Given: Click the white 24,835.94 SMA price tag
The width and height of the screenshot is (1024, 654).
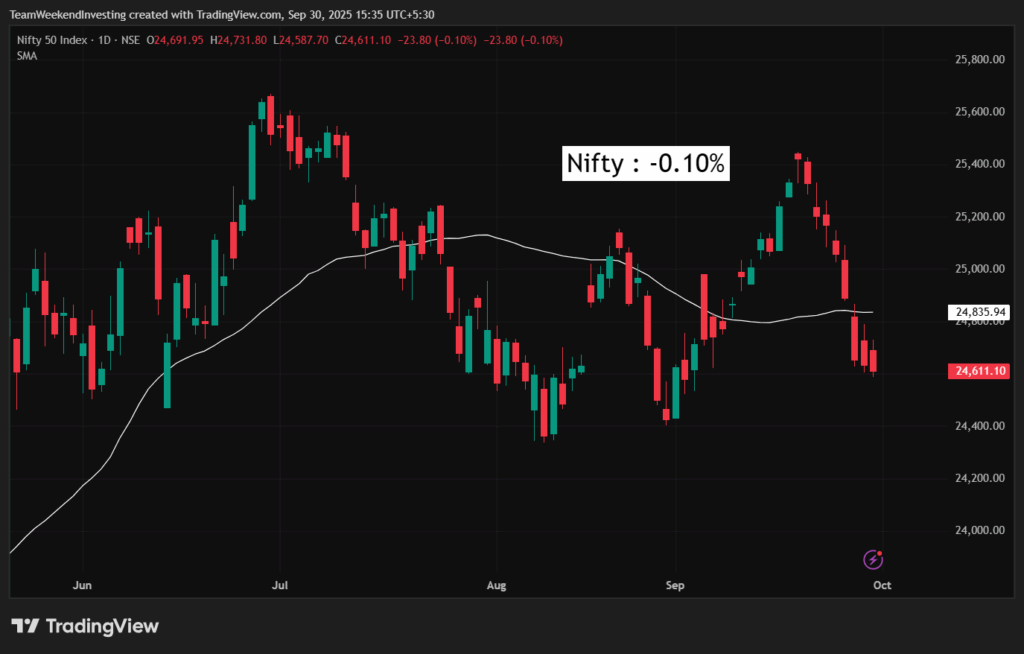Looking at the screenshot, I should (x=980, y=313).
